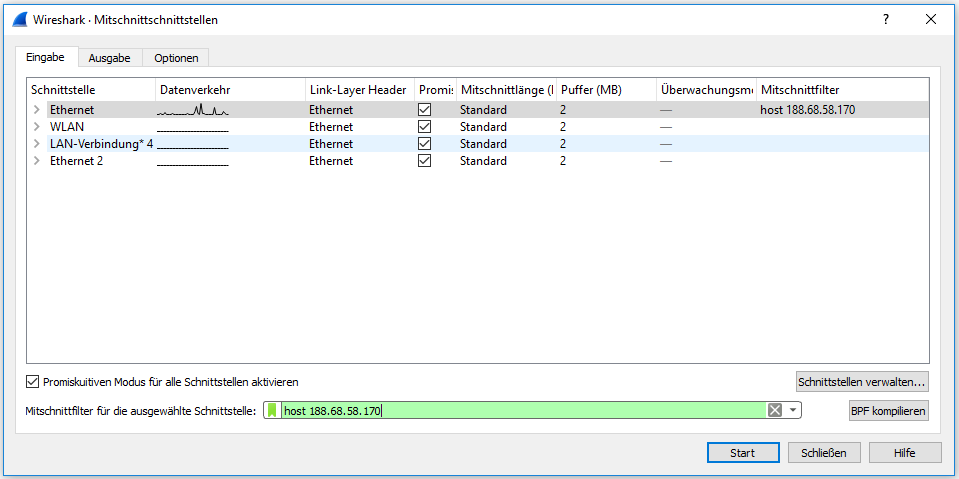
Task: Click the Wireshark shark fin title icon
Action: (x=17, y=19)
